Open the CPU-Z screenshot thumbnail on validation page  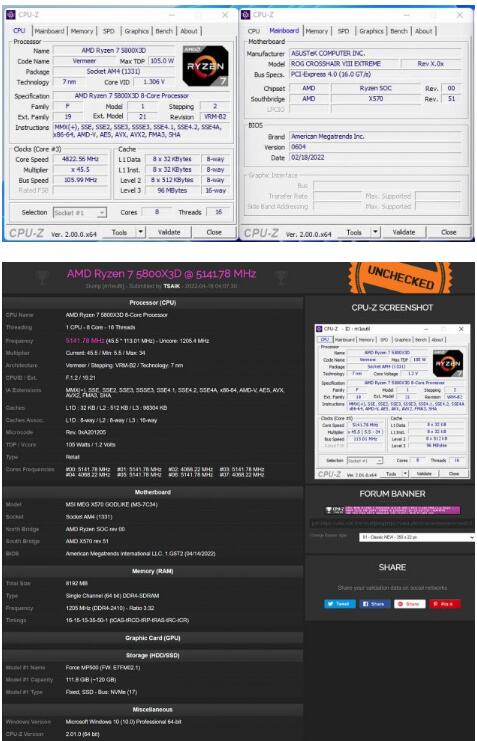click(x=392, y=402)
